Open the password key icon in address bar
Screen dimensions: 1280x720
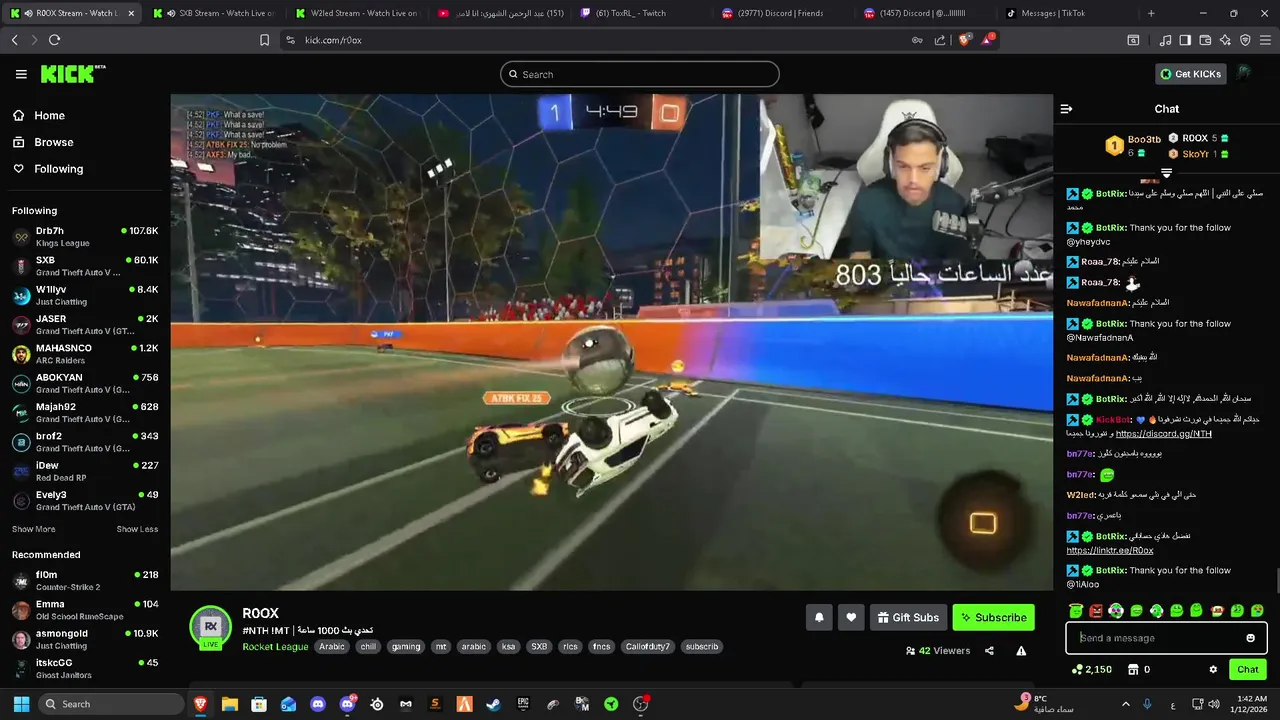(917, 40)
